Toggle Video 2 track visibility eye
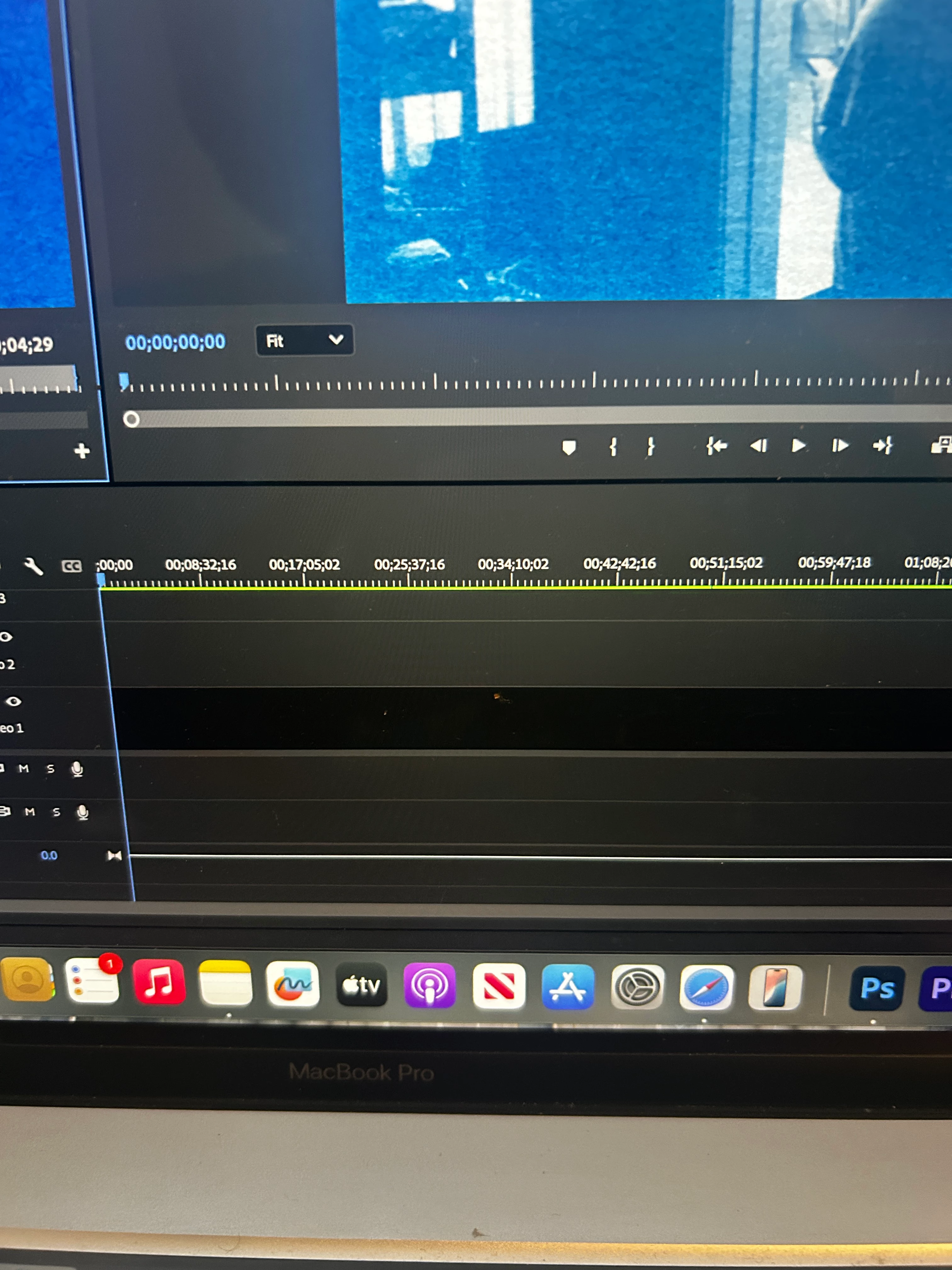This screenshot has height=1270, width=952. [6, 637]
